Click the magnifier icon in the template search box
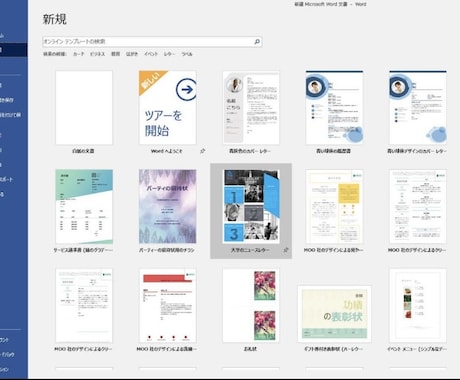This screenshot has height=380, width=460. 257,42
